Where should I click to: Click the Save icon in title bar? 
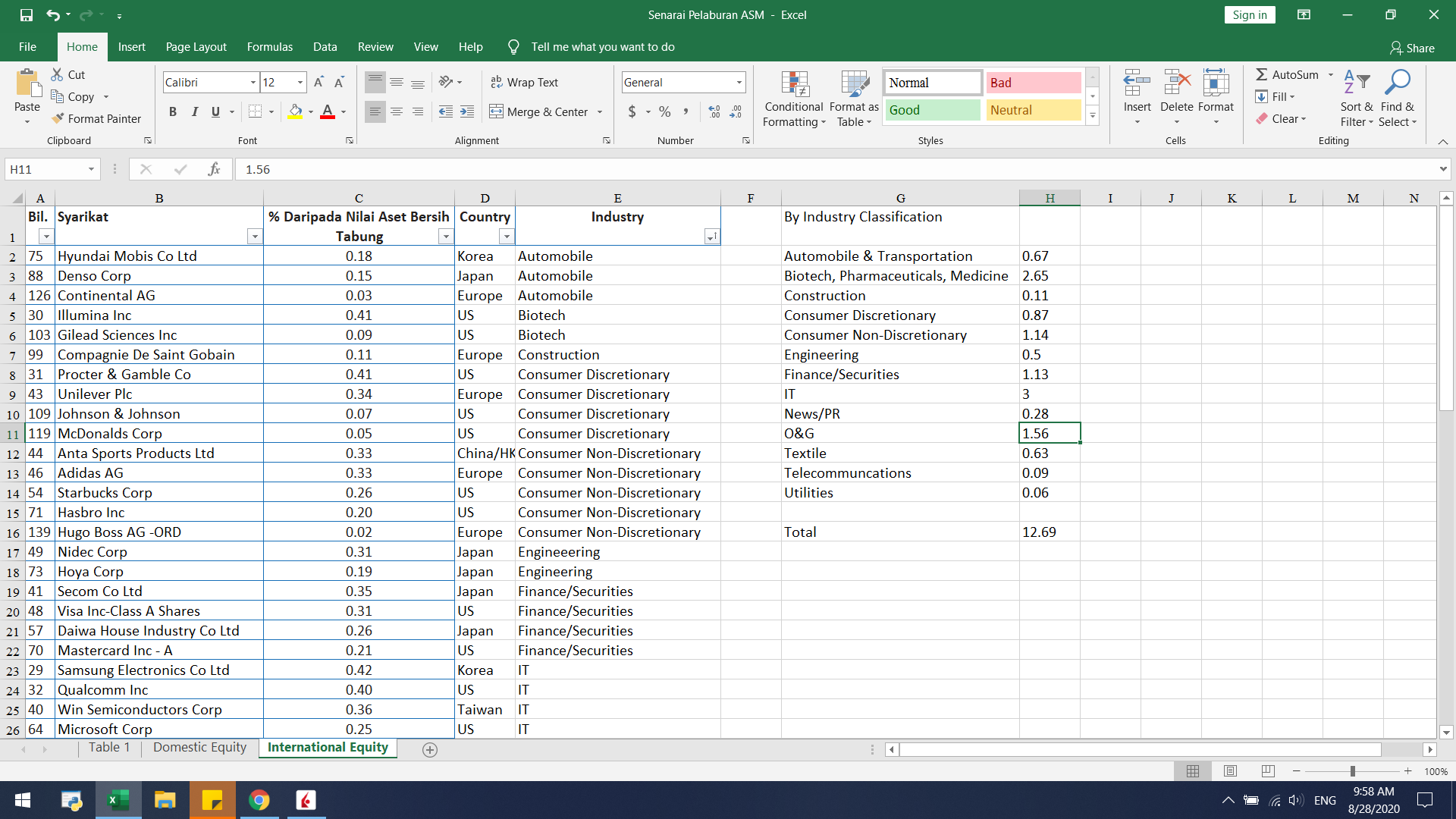(x=27, y=15)
